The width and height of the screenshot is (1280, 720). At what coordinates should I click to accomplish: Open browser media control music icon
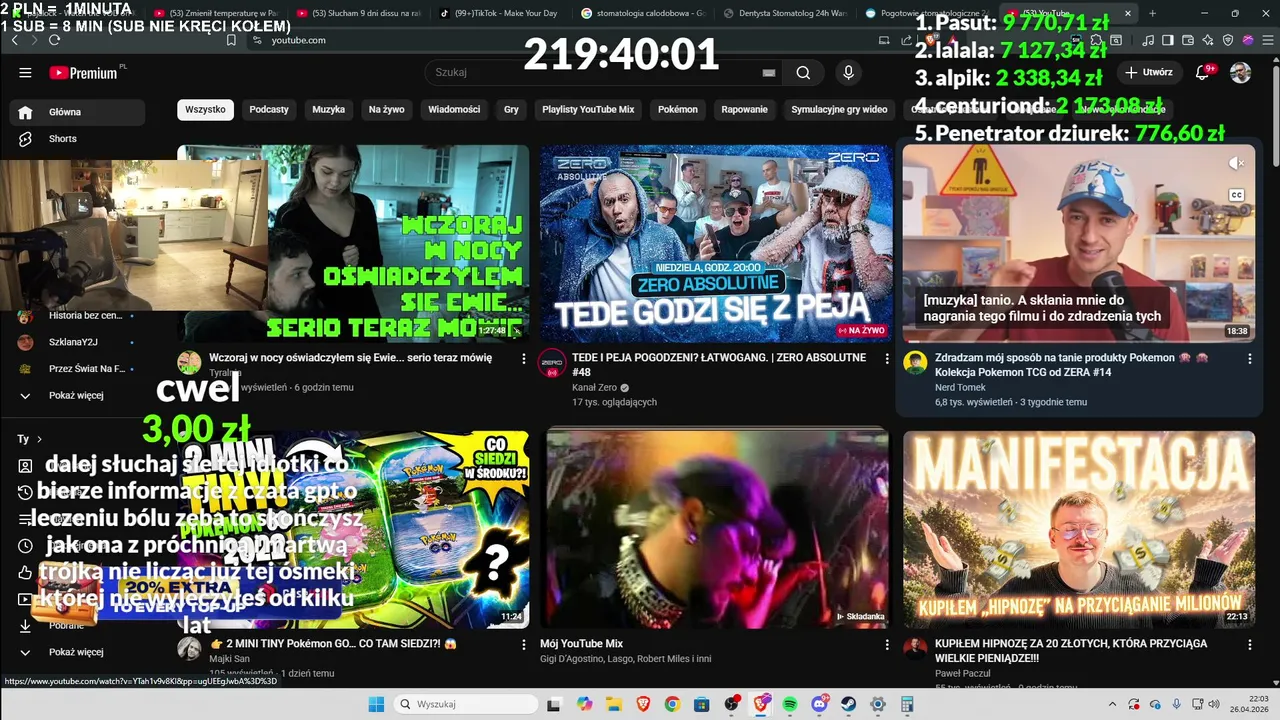tap(1148, 40)
